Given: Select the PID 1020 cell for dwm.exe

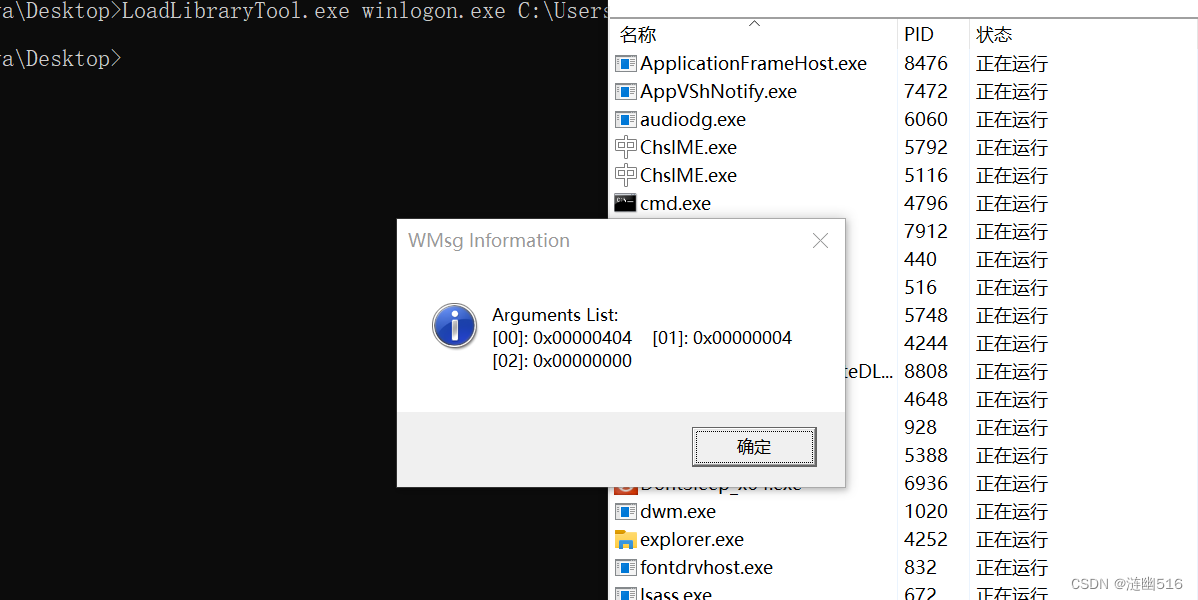Looking at the screenshot, I should pos(926,511).
